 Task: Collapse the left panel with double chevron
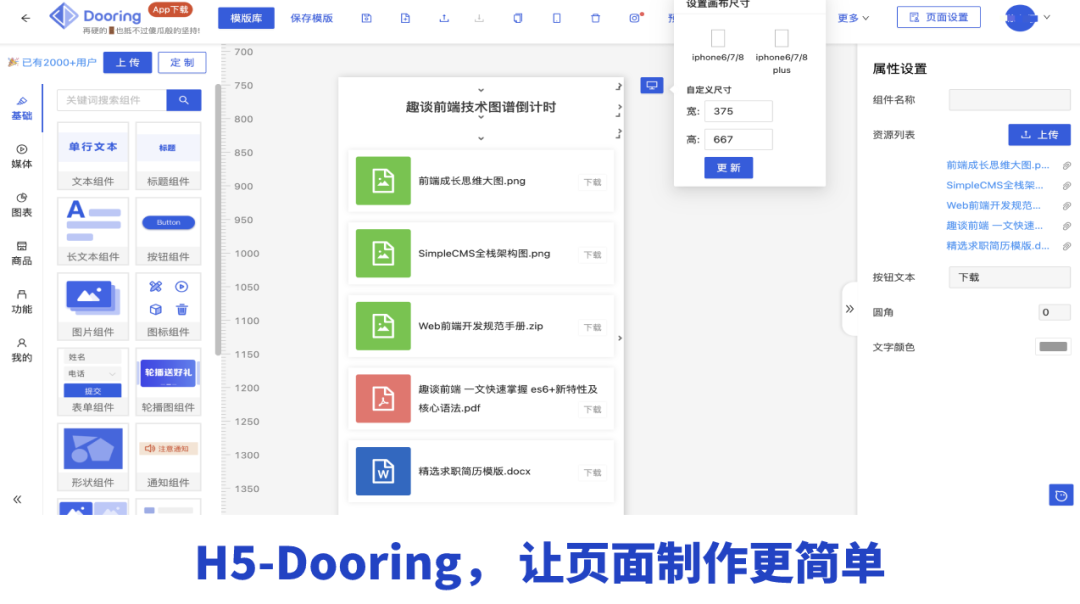(17, 499)
